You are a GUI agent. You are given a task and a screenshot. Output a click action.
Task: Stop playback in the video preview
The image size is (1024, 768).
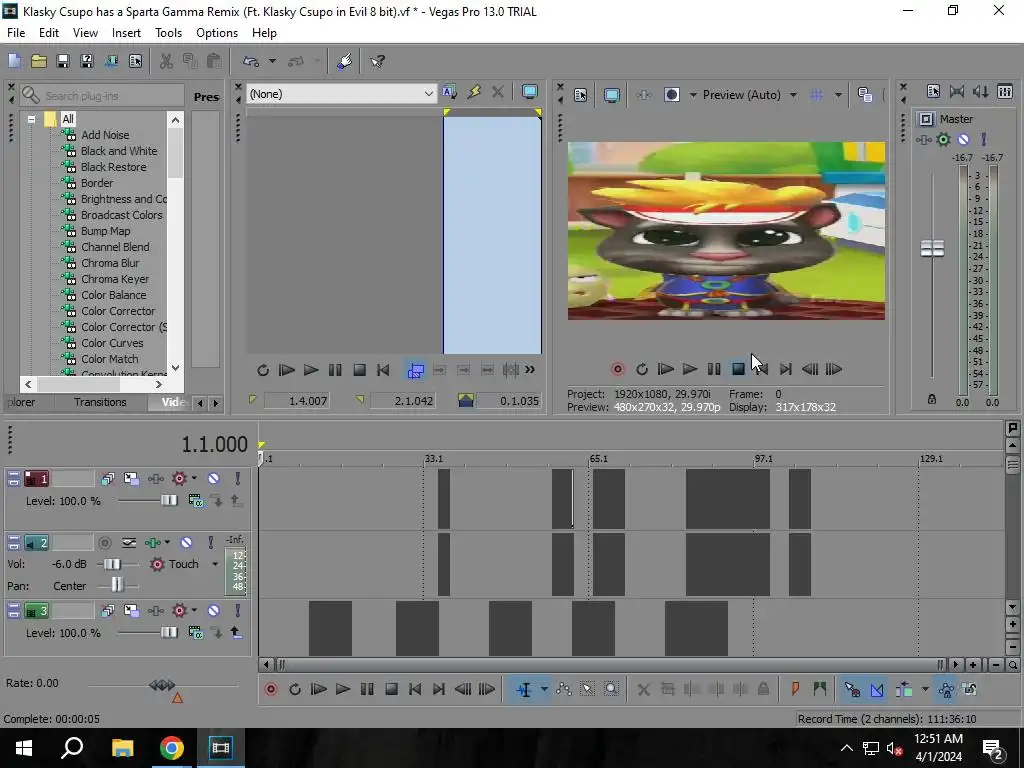coord(738,369)
